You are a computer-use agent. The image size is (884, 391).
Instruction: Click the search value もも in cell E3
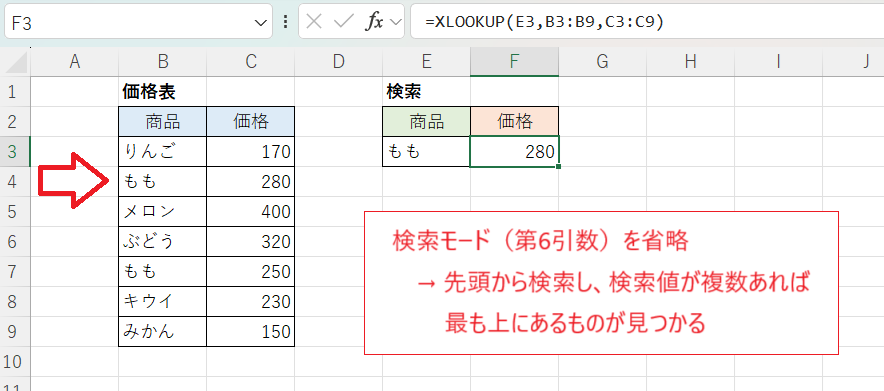(x=426, y=151)
